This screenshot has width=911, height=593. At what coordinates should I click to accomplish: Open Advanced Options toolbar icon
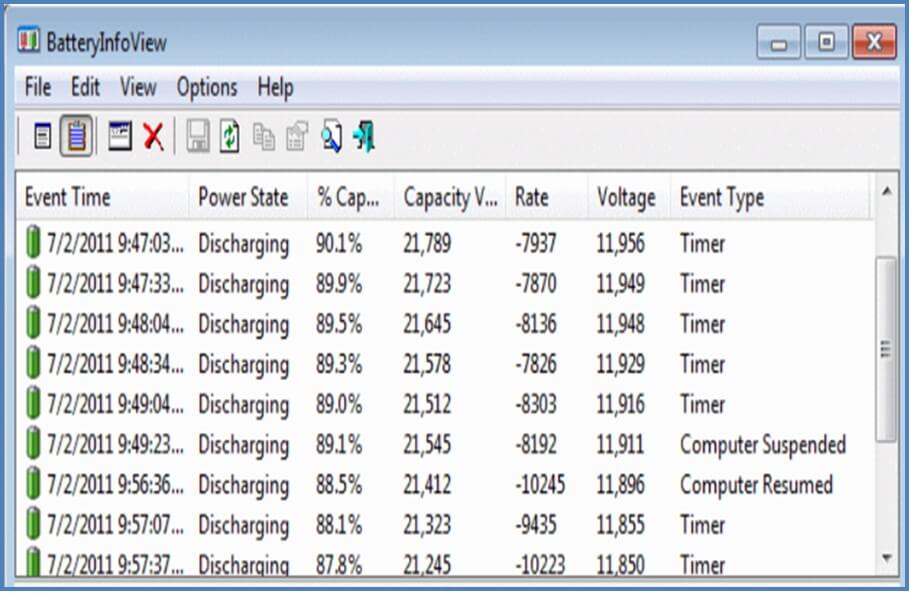(120, 136)
